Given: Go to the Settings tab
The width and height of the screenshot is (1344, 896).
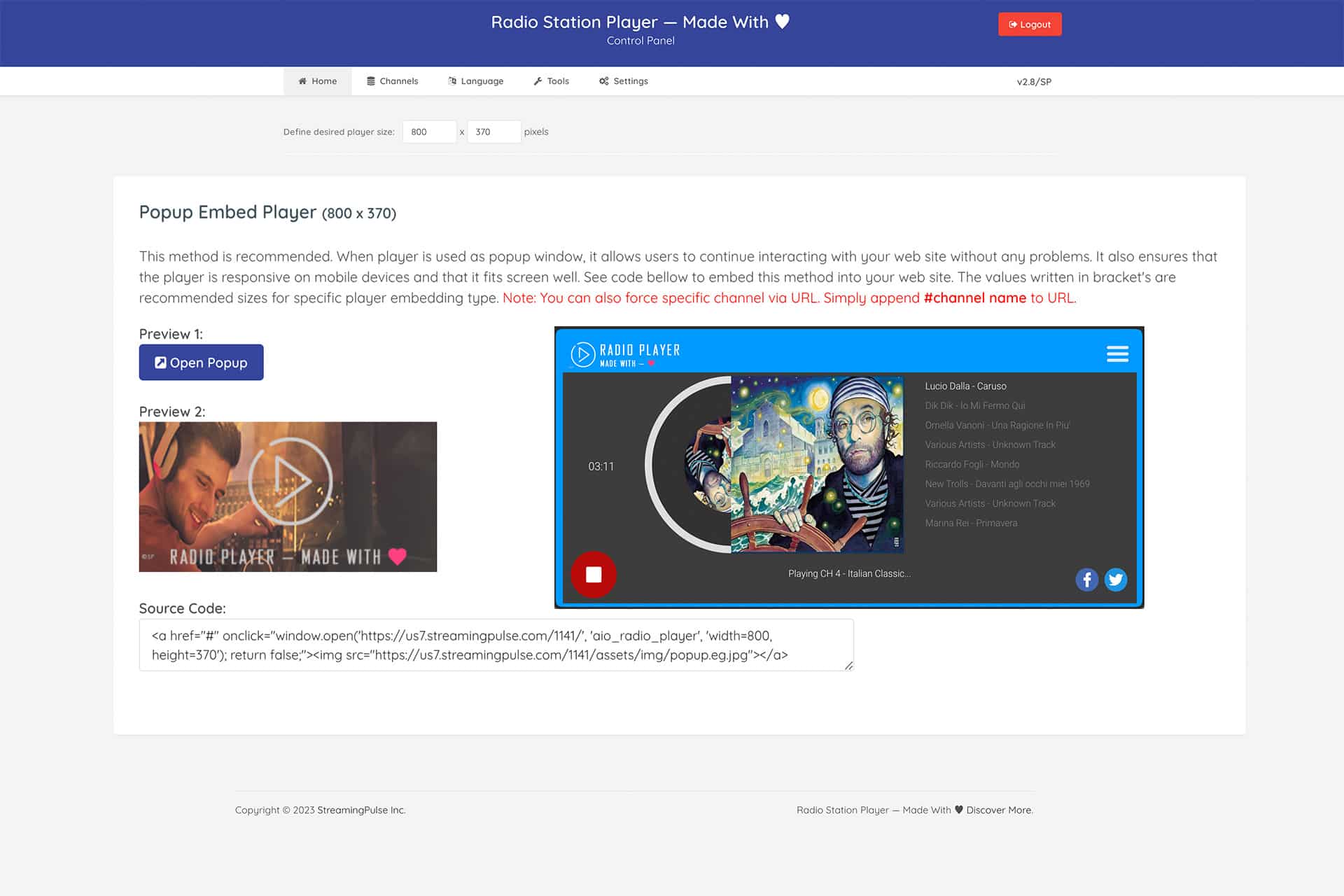Looking at the screenshot, I should tap(623, 81).
